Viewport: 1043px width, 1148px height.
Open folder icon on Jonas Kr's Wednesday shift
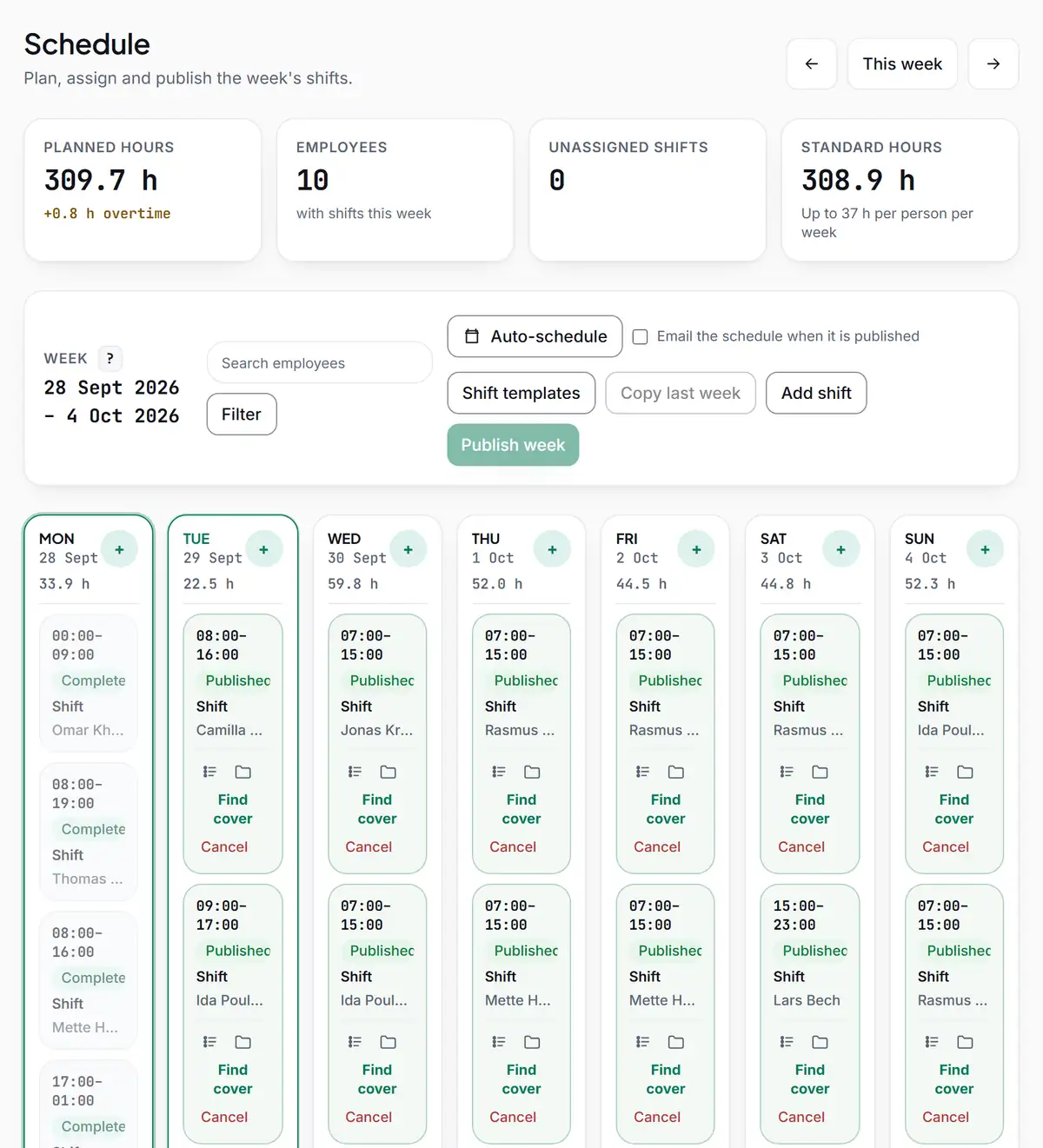tap(389, 772)
